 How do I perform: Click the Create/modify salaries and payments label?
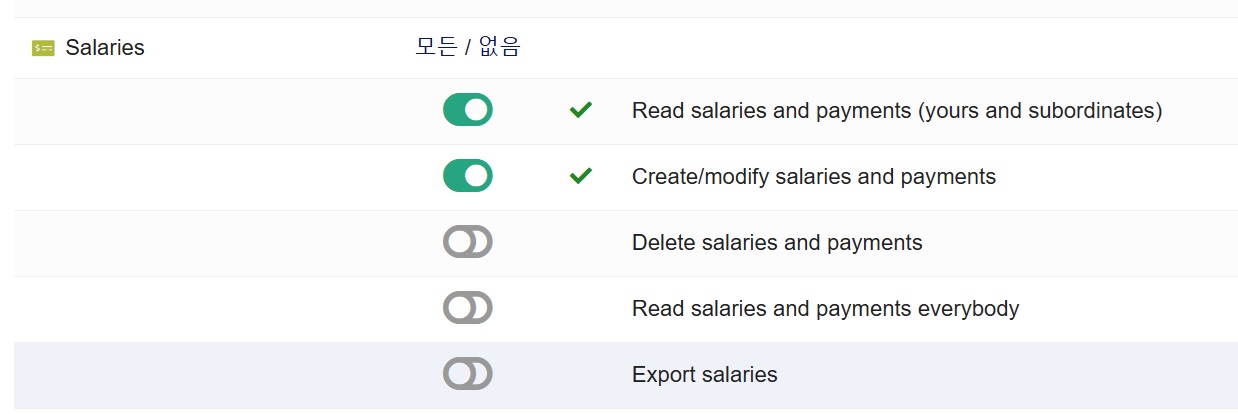[x=814, y=177]
